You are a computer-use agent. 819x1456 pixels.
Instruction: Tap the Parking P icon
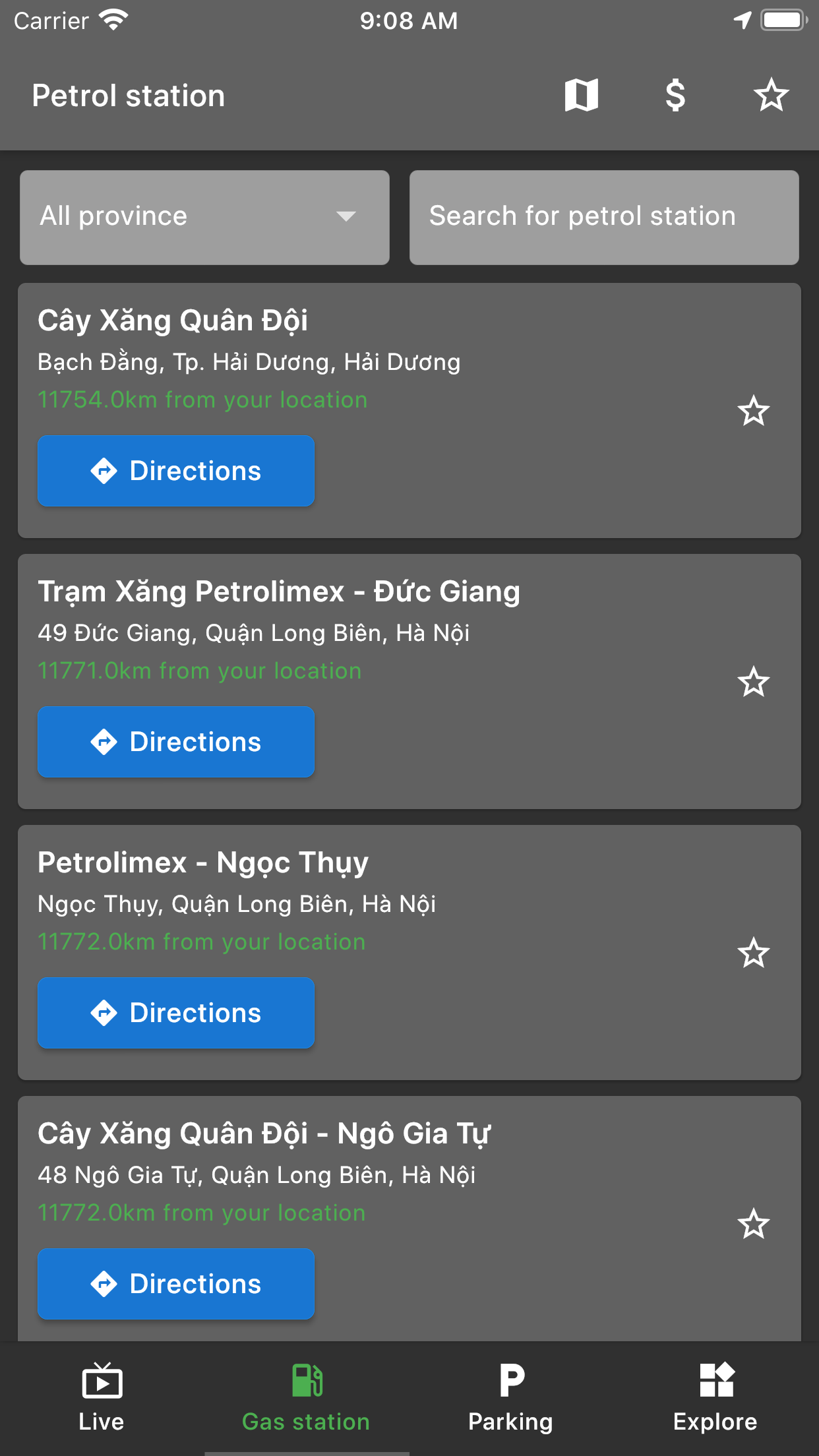coord(511,1380)
